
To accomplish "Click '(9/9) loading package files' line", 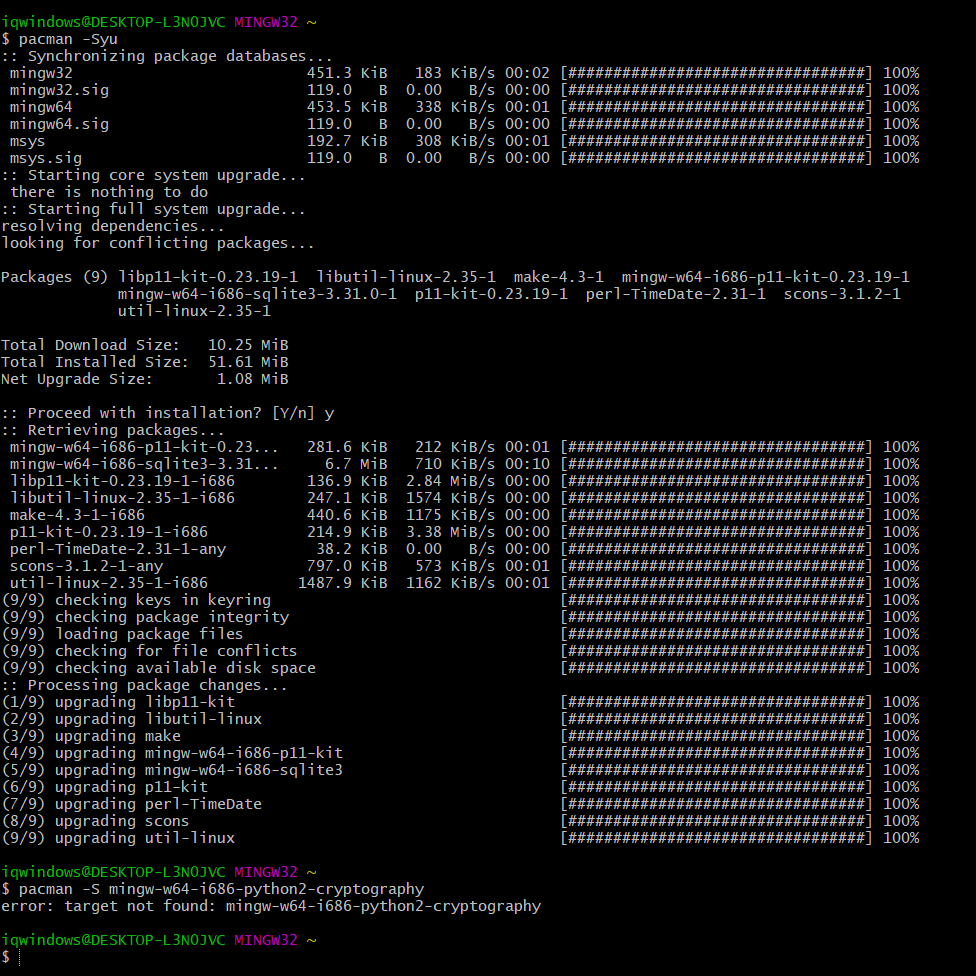I will point(122,634).
